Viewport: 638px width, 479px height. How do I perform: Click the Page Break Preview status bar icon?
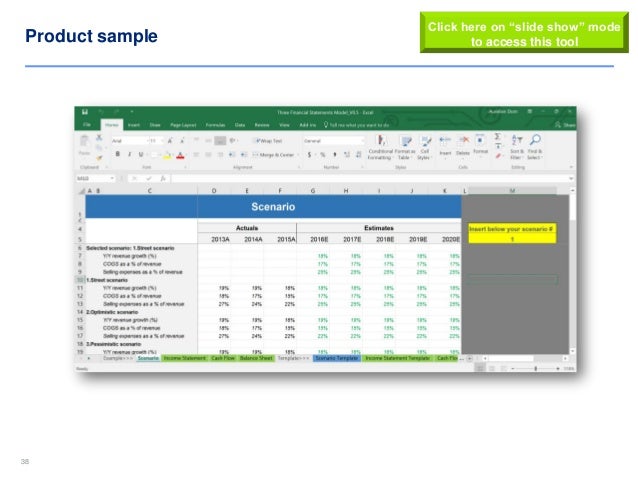pyautogui.click(x=503, y=368)
